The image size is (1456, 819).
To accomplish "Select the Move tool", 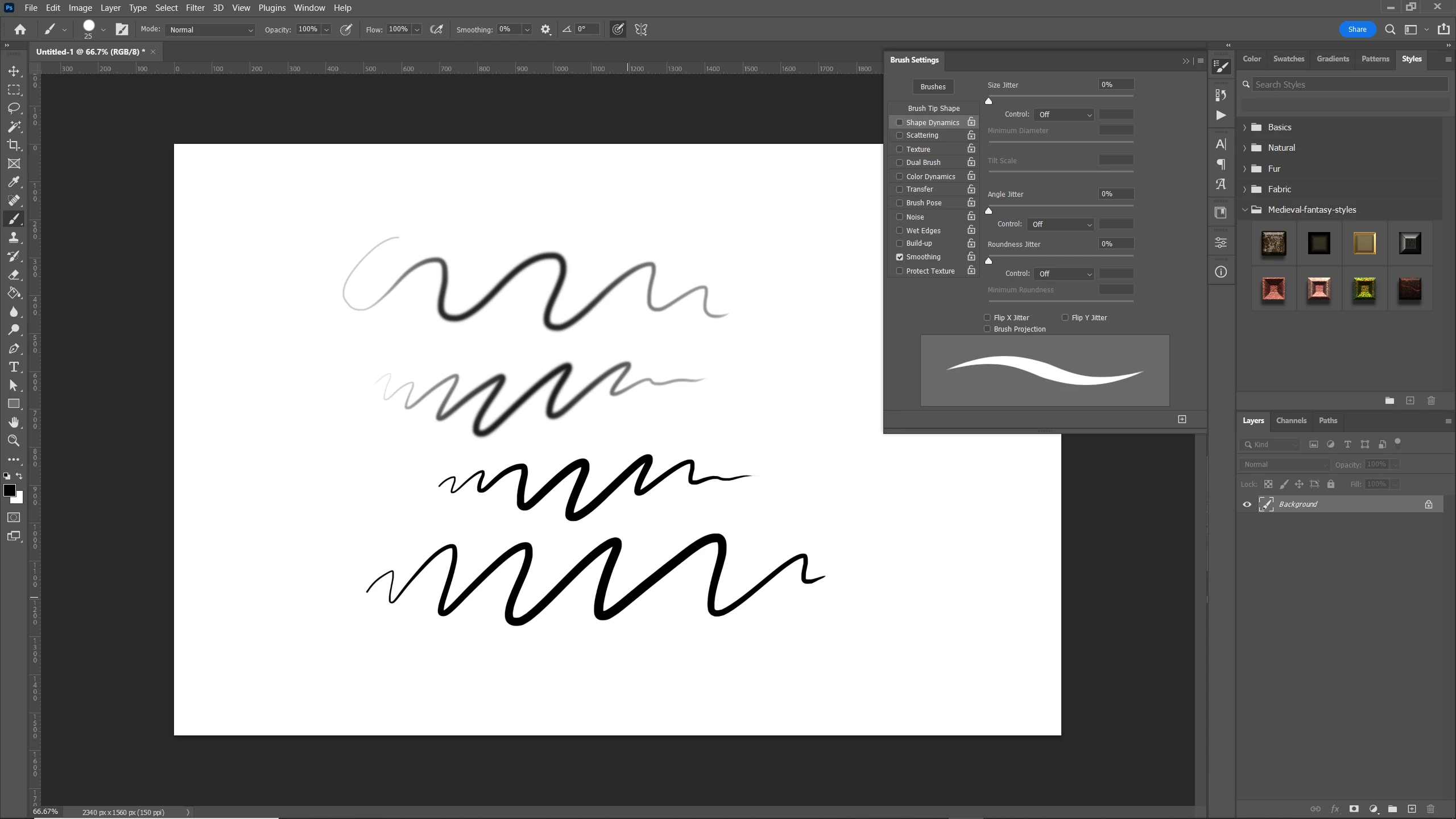I will pos(14,71).
